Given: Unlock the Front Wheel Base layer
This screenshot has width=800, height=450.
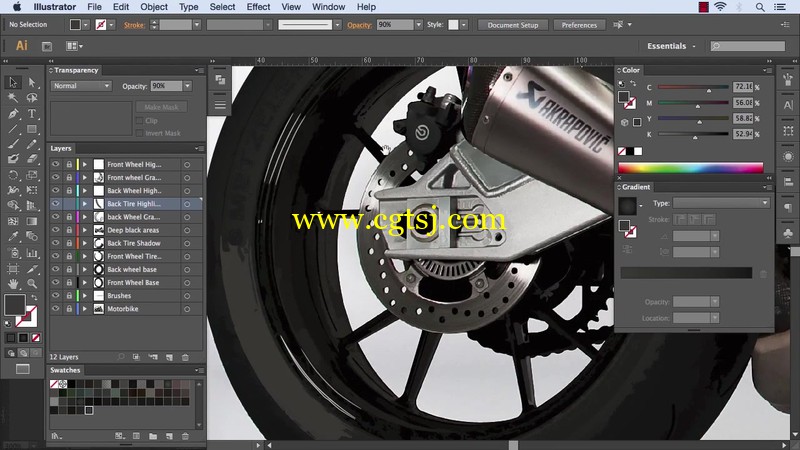Looking at the screenshot, I should pos(69,282).
